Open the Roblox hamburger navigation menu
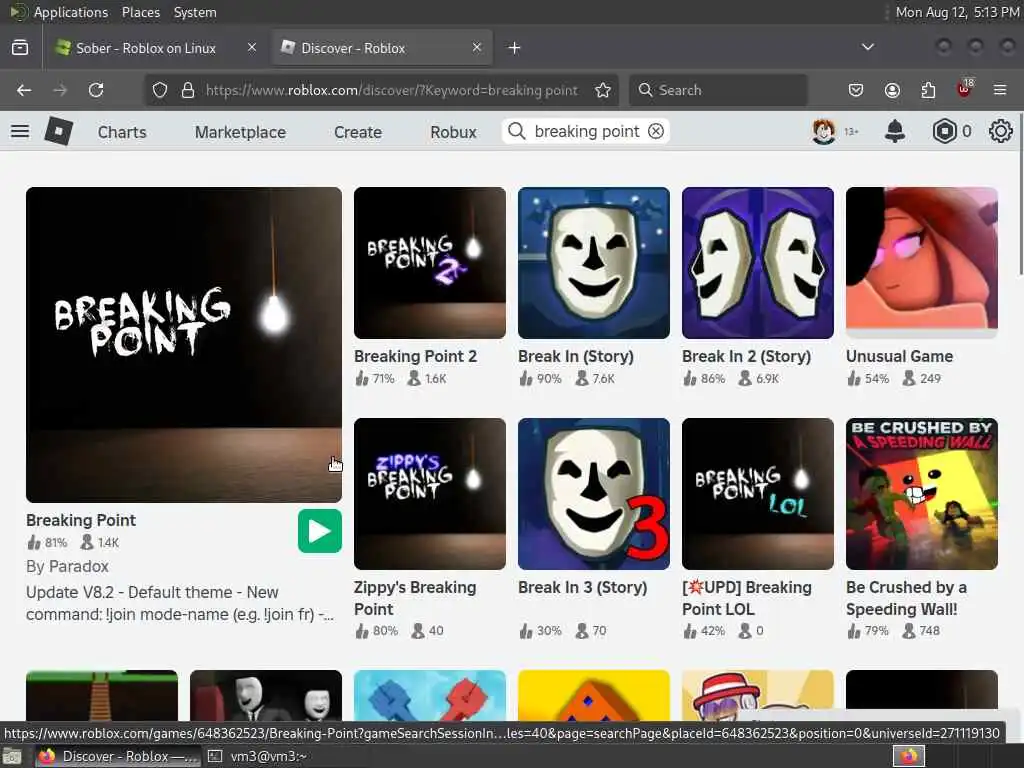 pyautogui.click(x=20, y=131)
